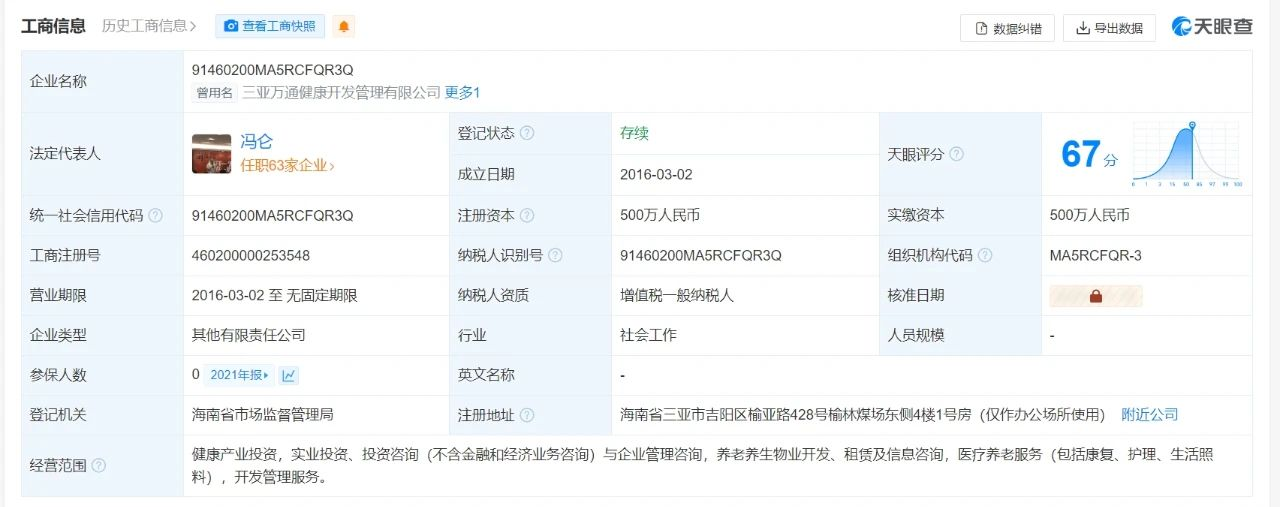Click 行业 value 社会工作

point(648,335)
